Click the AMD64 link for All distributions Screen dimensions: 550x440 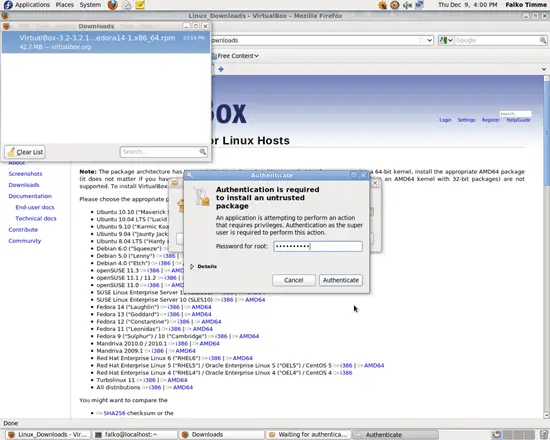[183, 387]
